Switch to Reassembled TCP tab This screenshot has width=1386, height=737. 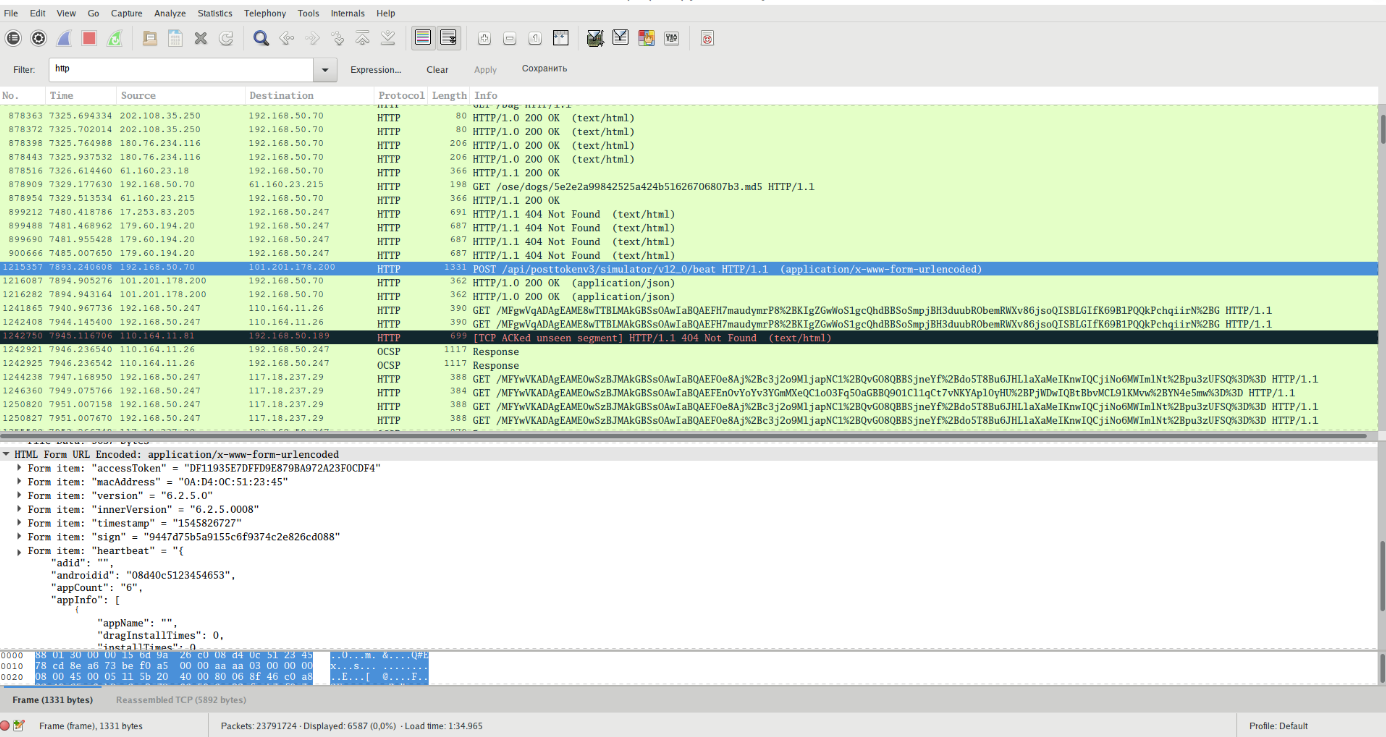180,700
